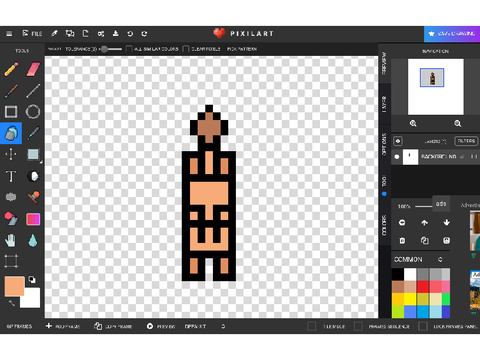Zoom out with navigation magnifier minus
This screenshot has height=360, width=480.
(x=458, y=124)
